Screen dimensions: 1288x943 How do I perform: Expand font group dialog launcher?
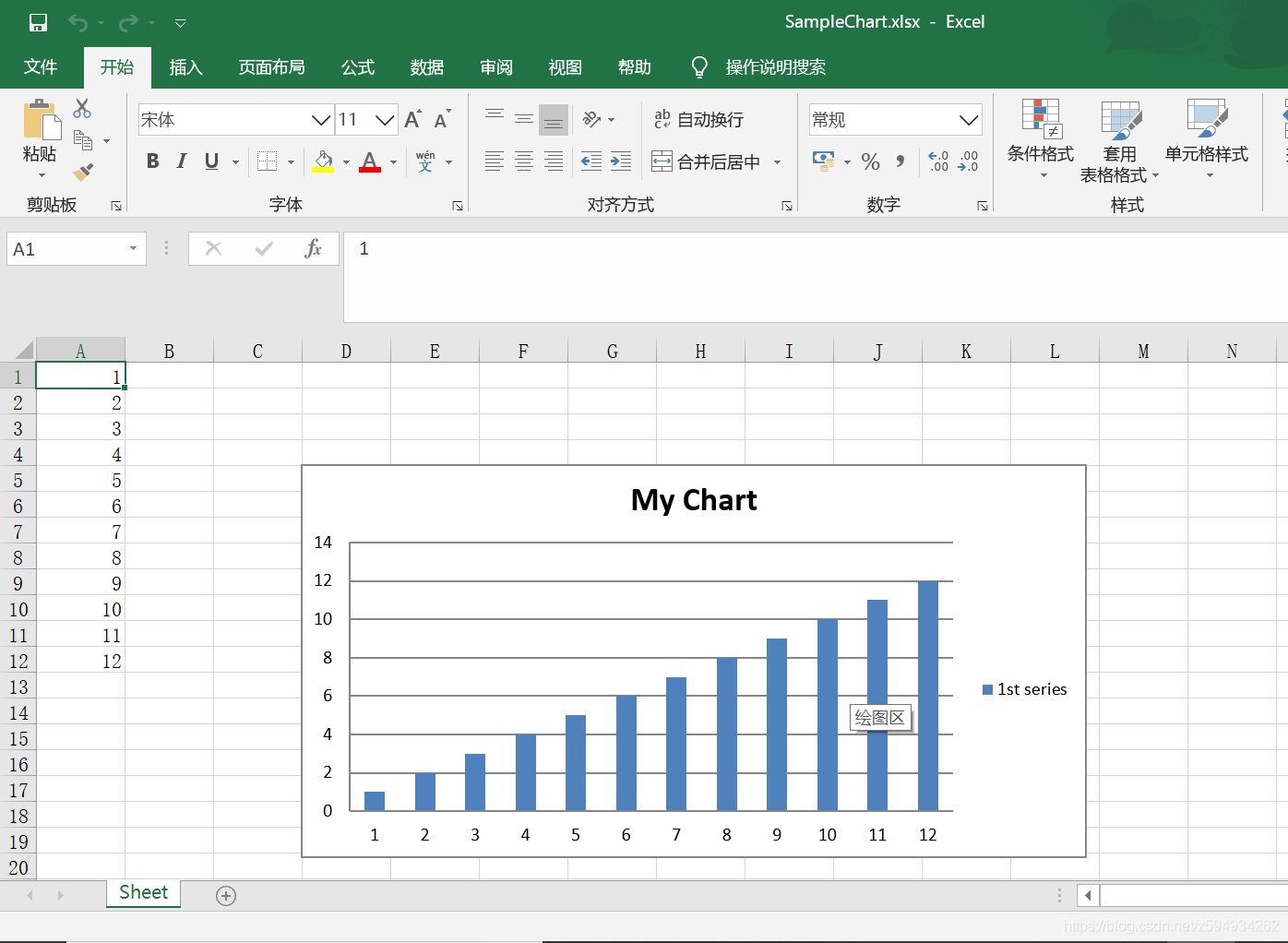click(458, 206)
